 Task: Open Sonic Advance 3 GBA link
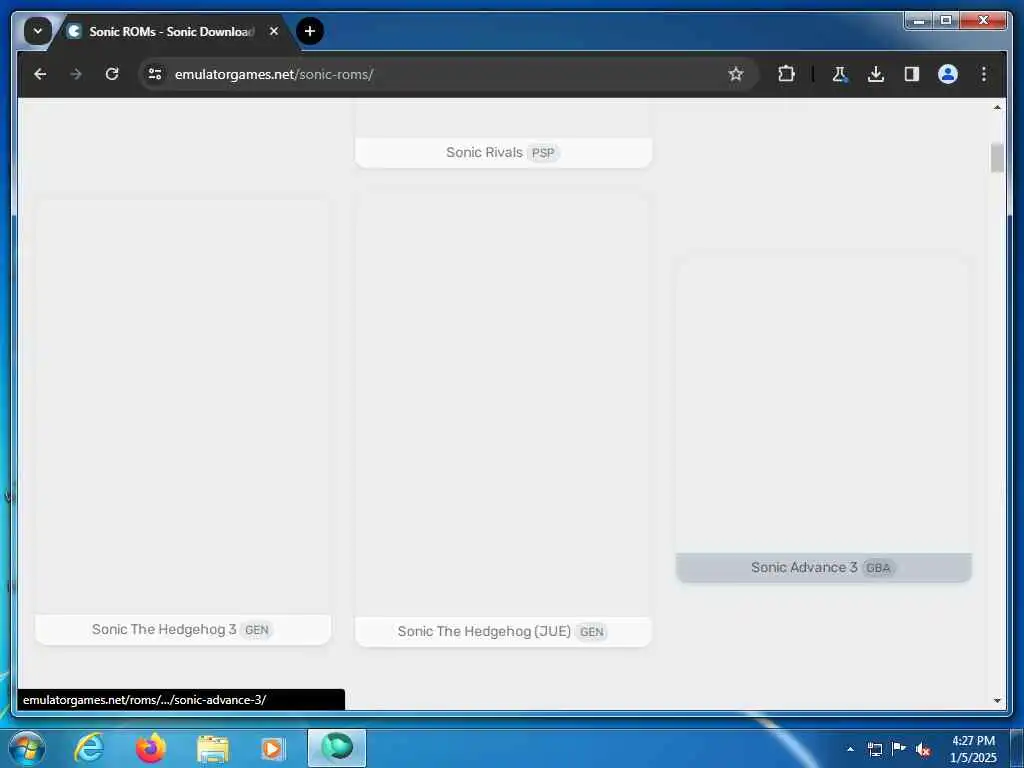[x=824, y=568]
